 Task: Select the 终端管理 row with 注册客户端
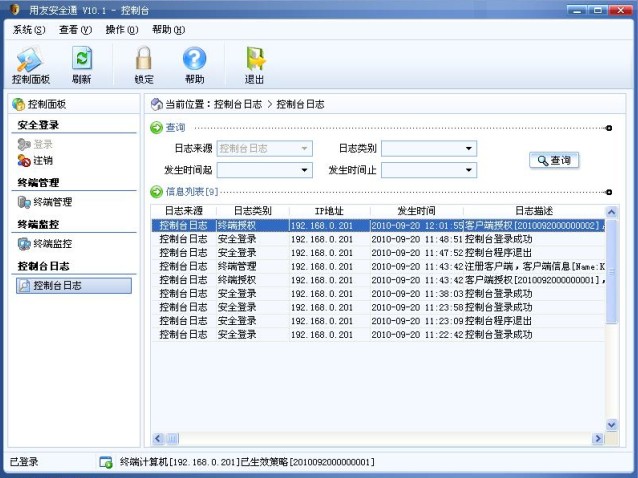tap(378, 266)
